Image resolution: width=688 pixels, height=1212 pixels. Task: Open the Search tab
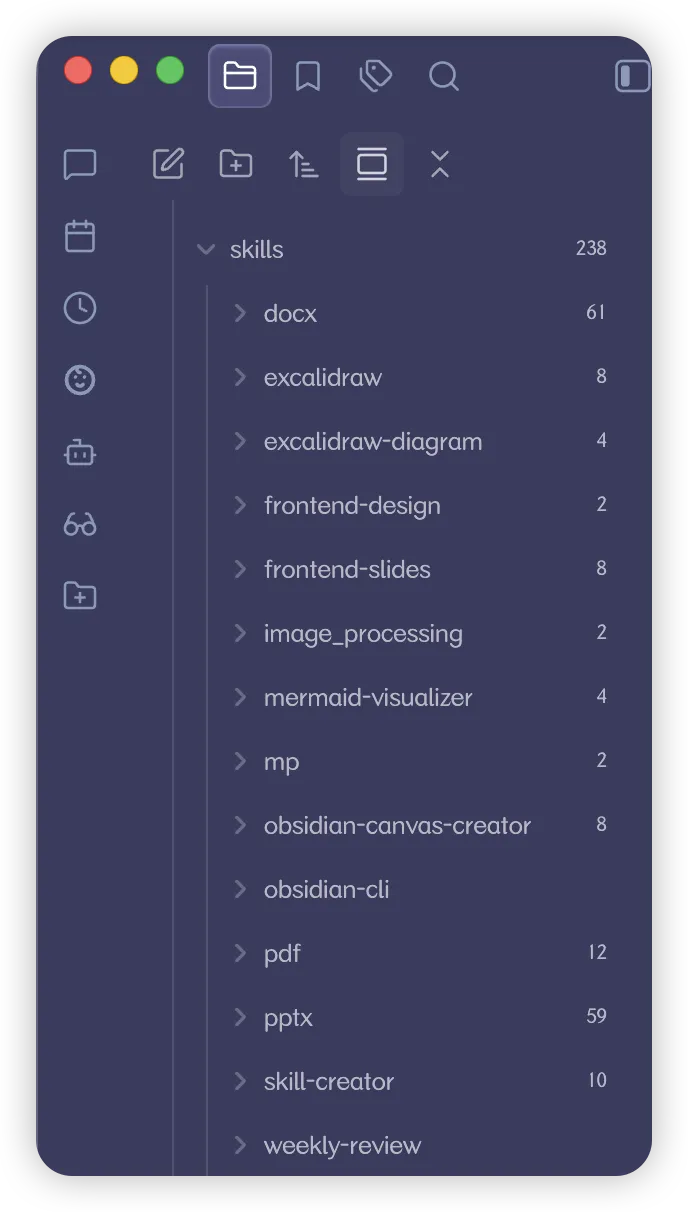(x=443, y=76)
